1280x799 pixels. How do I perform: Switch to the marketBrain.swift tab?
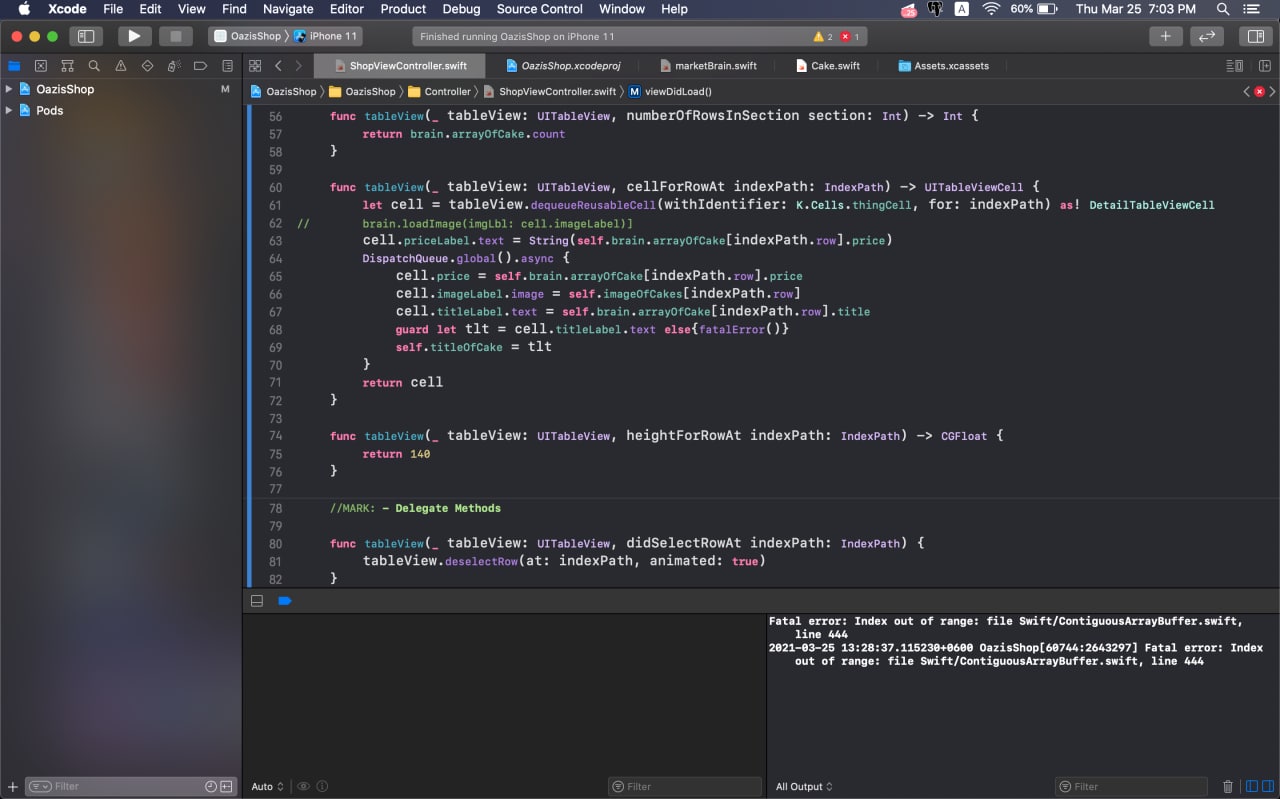pyautogui.click(x=715, y=66)
